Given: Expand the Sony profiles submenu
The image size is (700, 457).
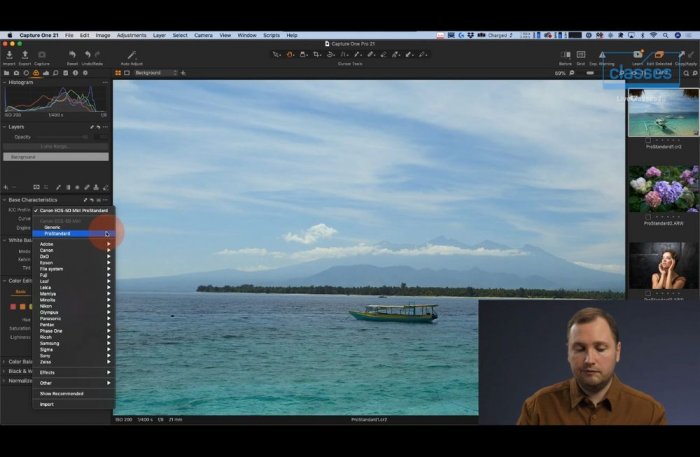Looking at the screenshot, I should point(47,355).
